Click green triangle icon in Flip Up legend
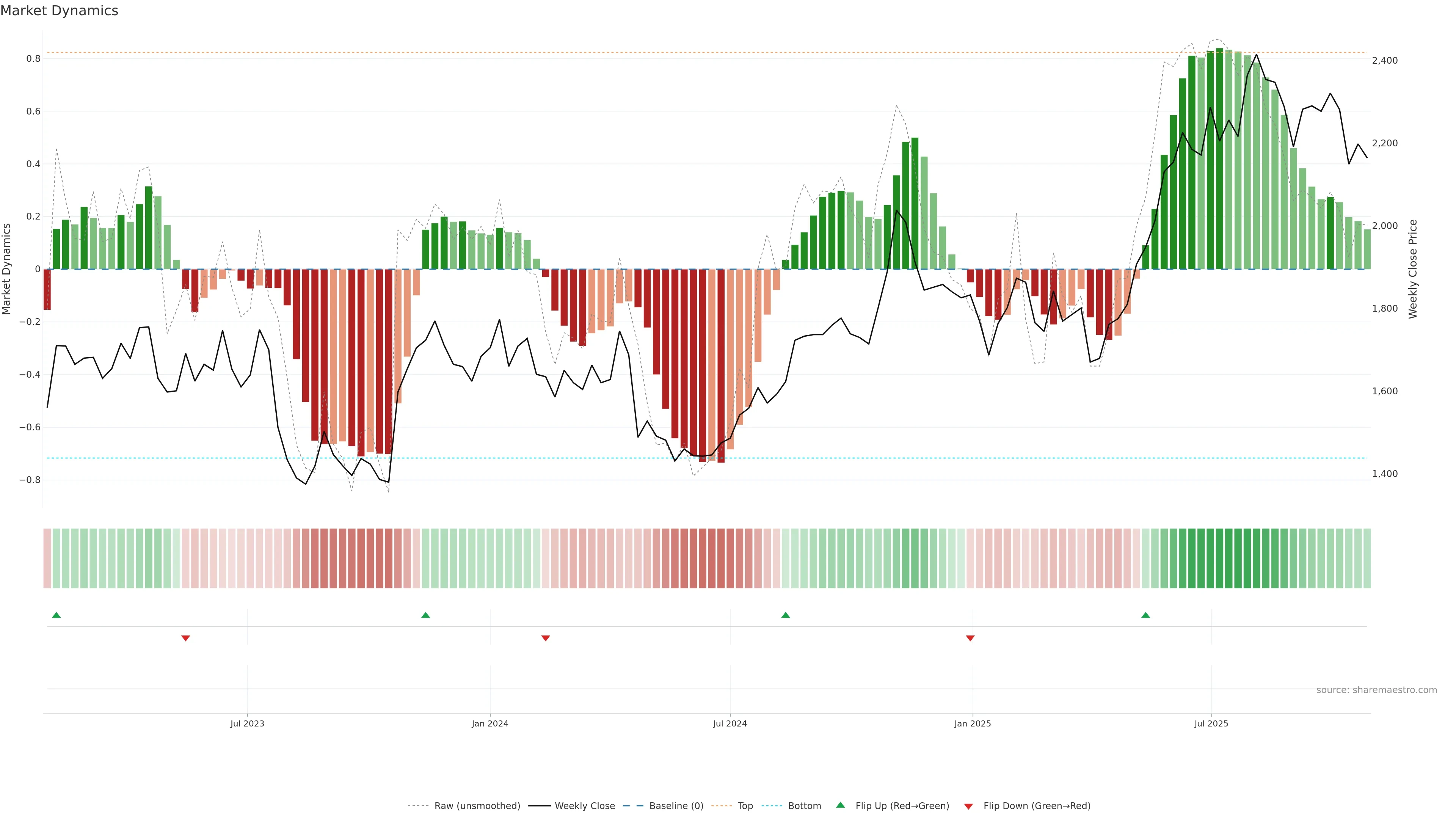Viewport: 1456px width, 819px height. (841, 805)
